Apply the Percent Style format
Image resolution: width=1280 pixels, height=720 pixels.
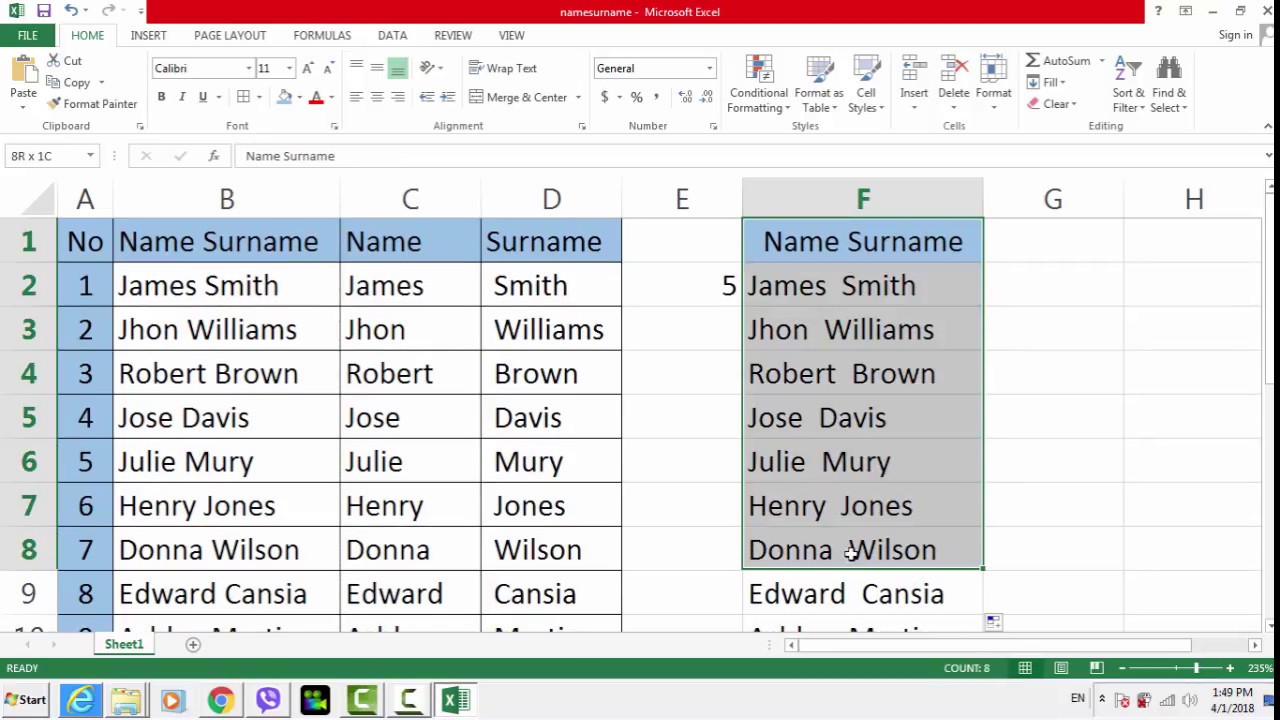point(635,98)
